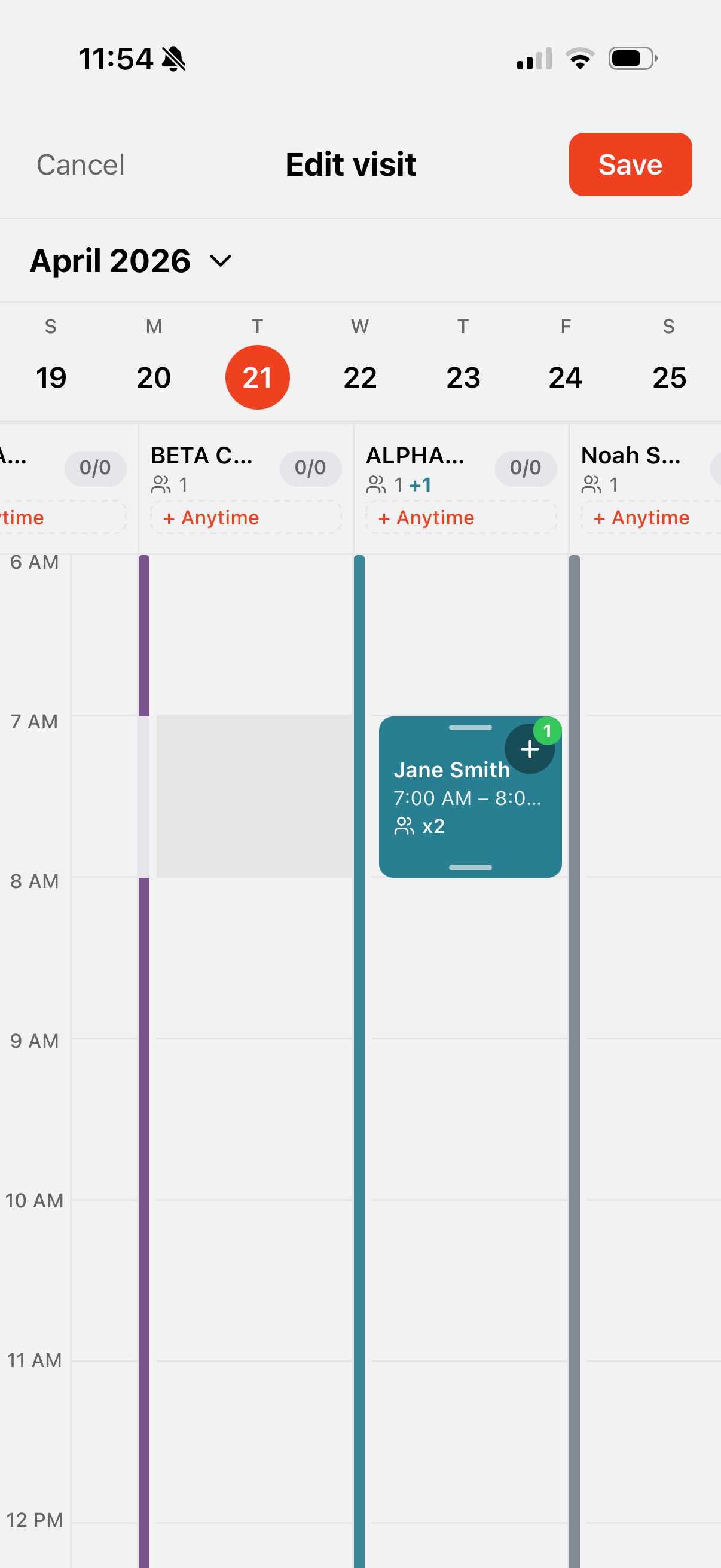The height and width of the screenshot is (1568, 721).
Task: Cancel editing the visit
Action: click(x=80, y=164)
